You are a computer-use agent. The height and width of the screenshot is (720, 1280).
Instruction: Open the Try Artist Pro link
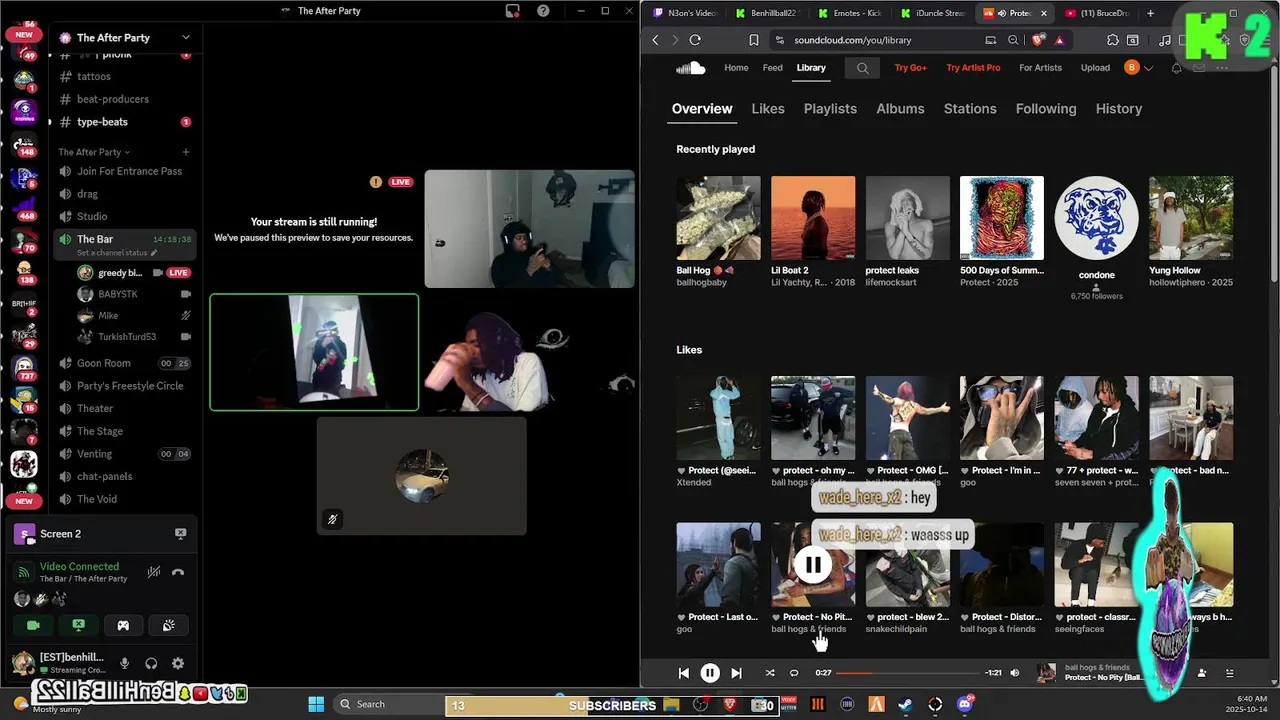tap(973, 68)
